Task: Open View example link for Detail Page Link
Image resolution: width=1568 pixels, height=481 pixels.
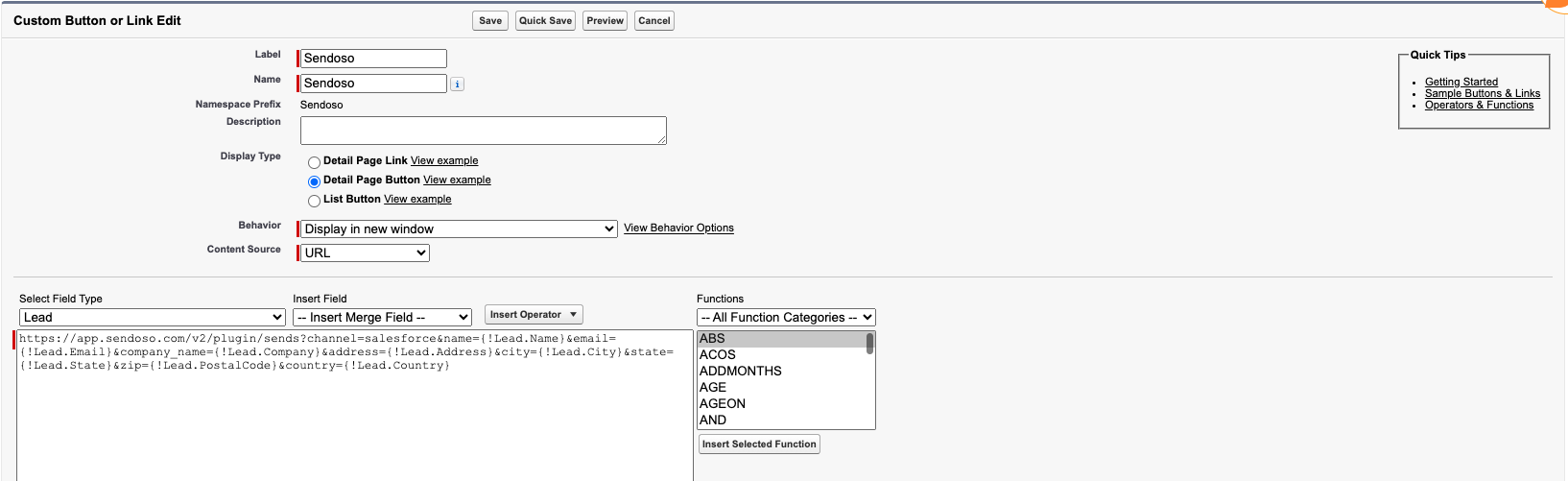Action: (444, 160)
